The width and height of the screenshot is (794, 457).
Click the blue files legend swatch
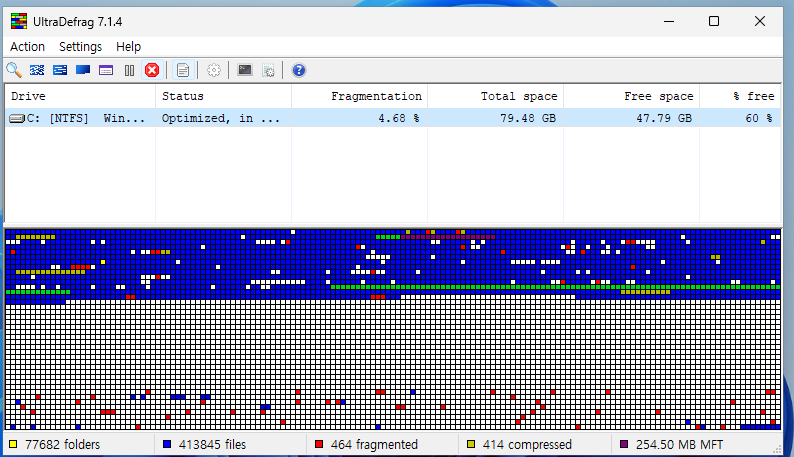pos(167,444)
